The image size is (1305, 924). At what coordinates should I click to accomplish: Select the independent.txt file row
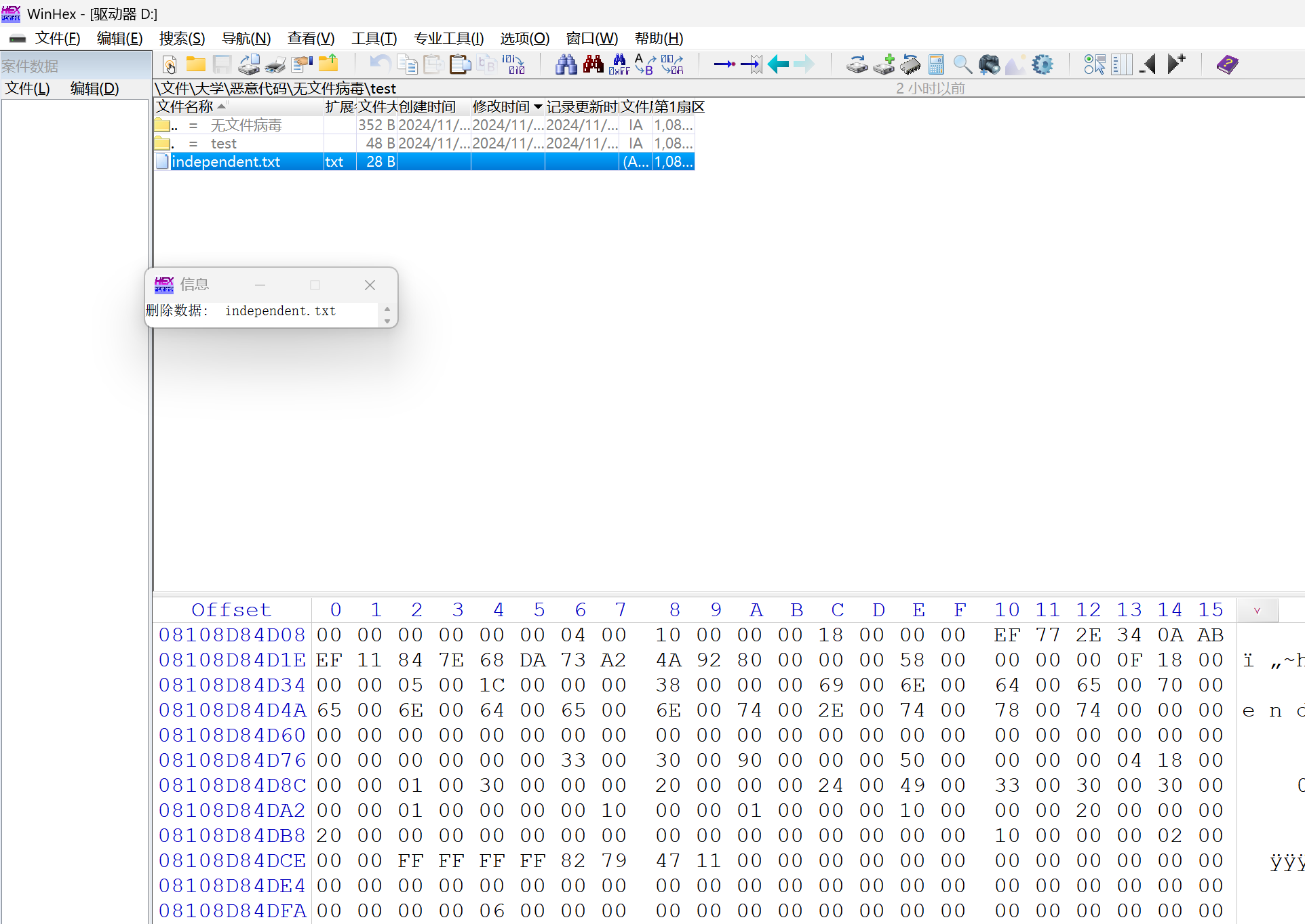[424, 162]
